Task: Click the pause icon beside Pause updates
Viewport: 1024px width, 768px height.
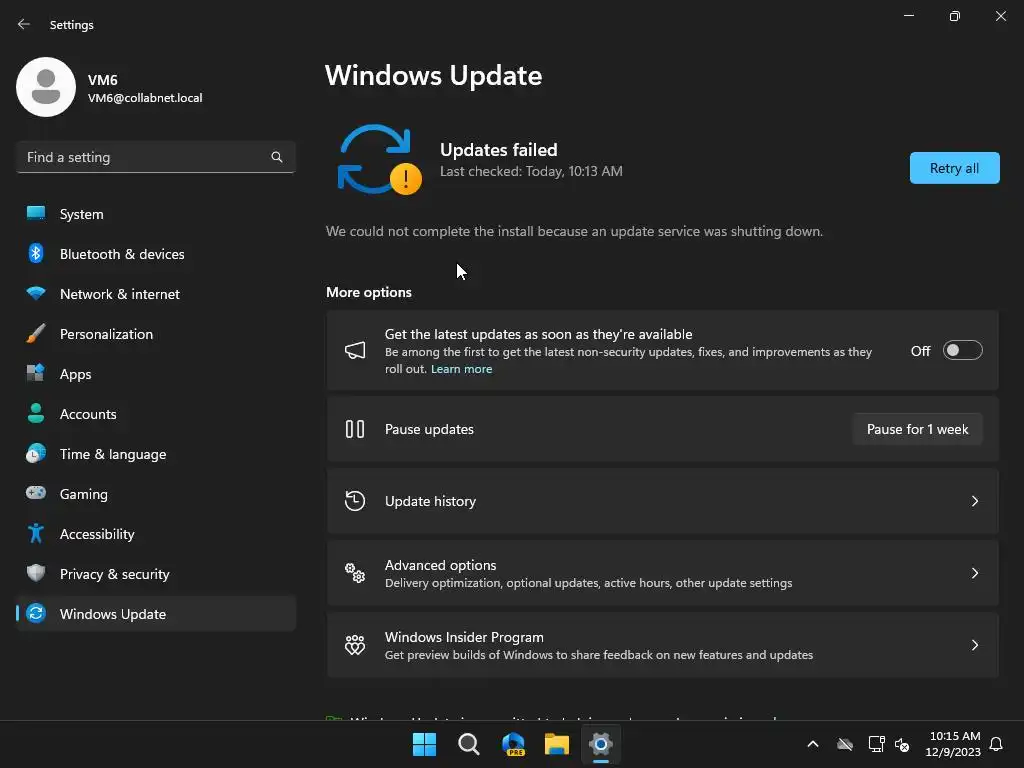Action: pos(355,429)
